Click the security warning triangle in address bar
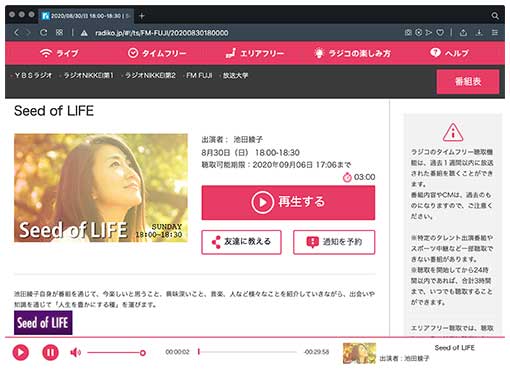 (x=84, y=33)
